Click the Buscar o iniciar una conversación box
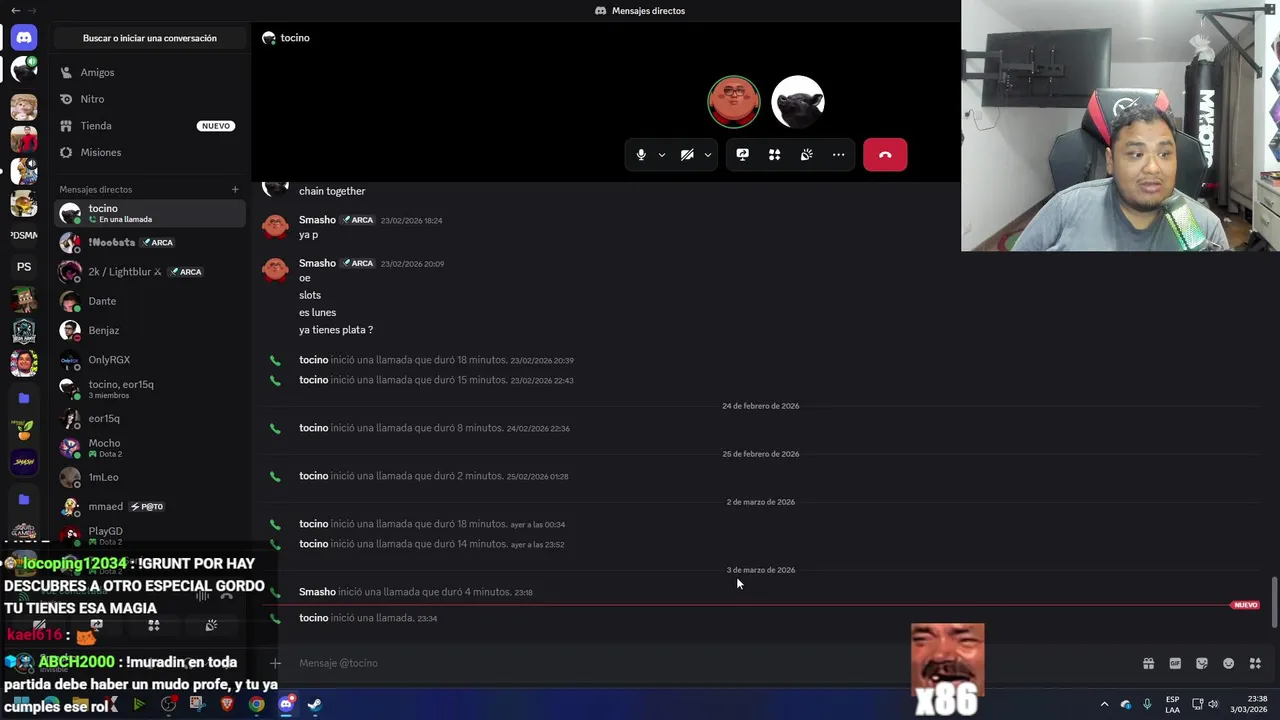 pyautogui.click(x=150, y=38)
